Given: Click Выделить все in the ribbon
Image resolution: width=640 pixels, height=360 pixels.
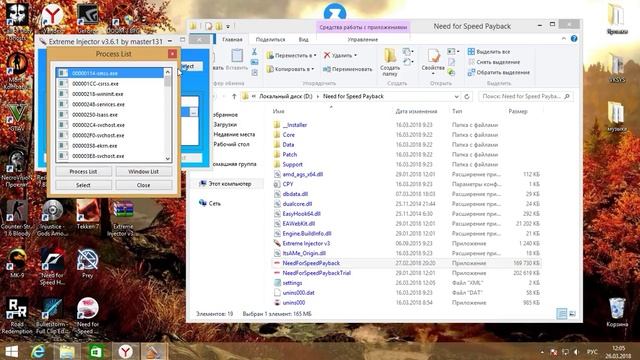Looking at the screenshot, I should click(489, 51).
